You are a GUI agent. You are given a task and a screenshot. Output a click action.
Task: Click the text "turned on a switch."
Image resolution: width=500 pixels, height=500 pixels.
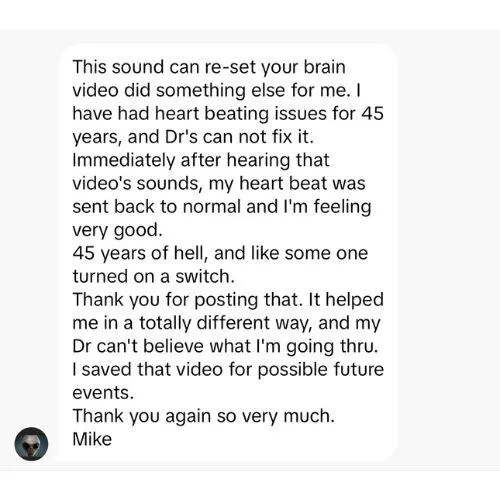tap(153, 276)
